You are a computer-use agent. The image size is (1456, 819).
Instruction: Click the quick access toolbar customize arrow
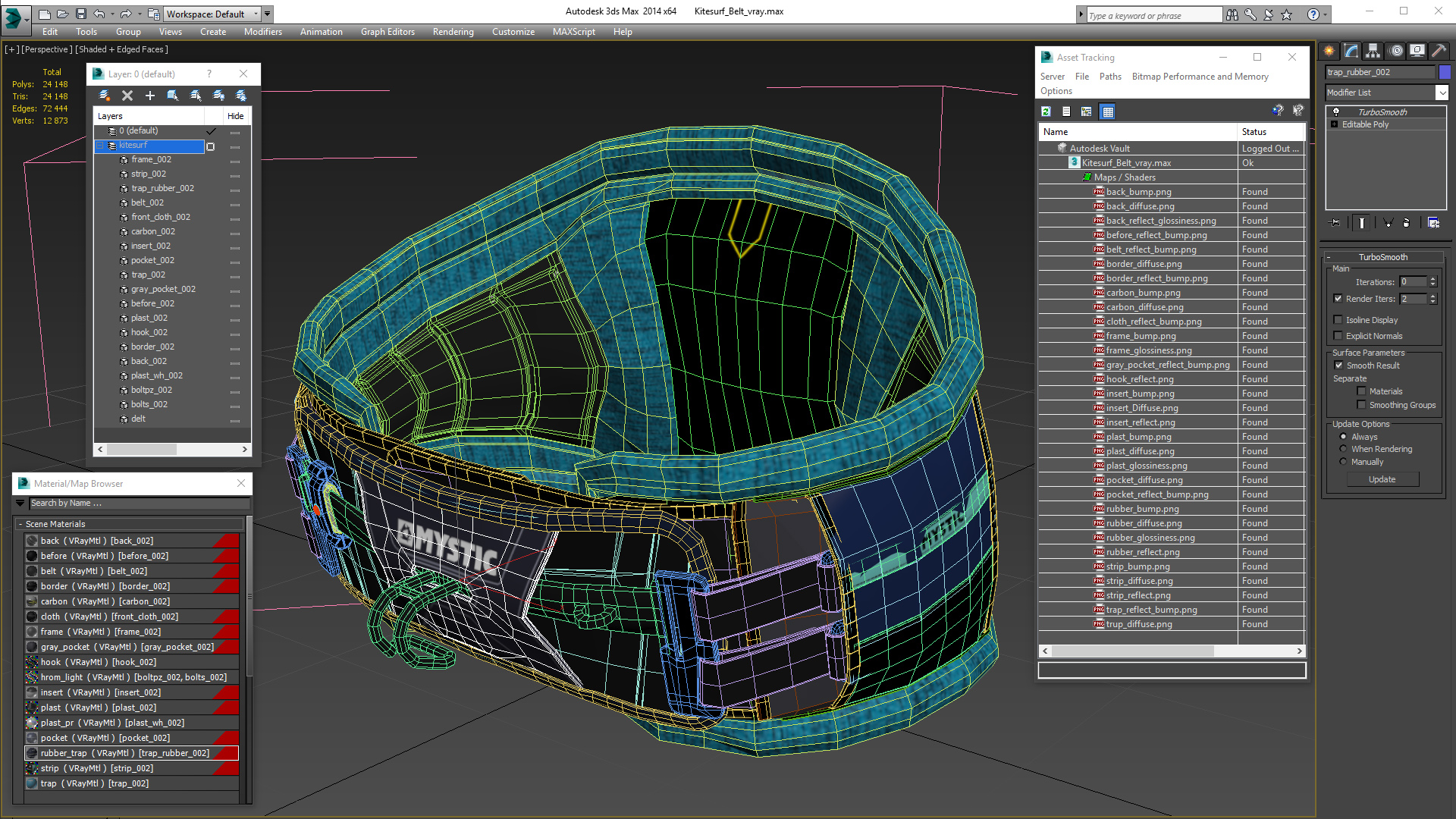(x=268, y=14)
